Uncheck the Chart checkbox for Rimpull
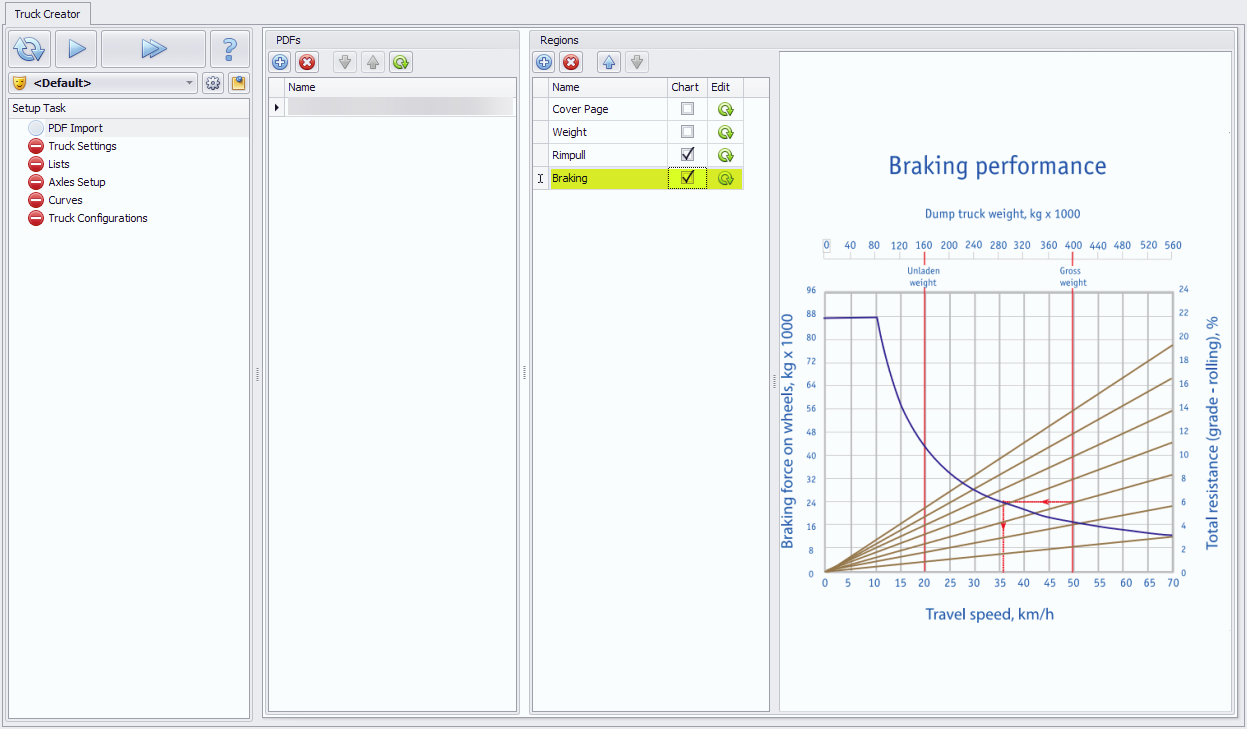This screenshot has width=1247, height=729. click(687, 155)
